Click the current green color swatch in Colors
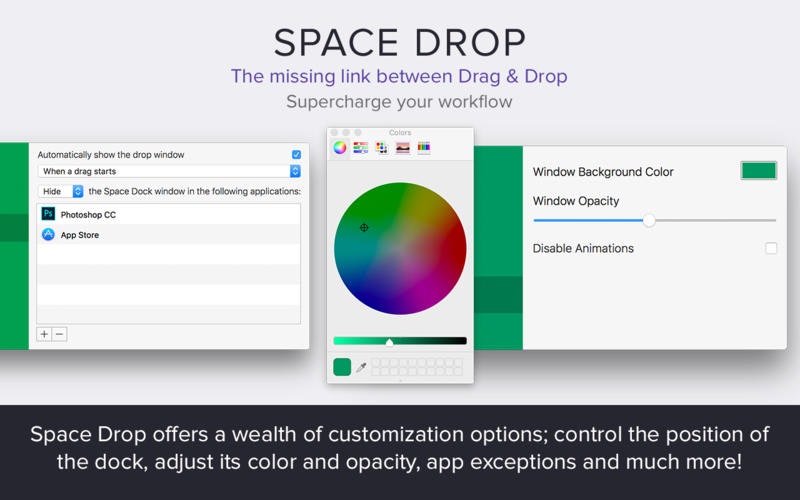The height and width of the screenshot is (500, 800). 342,367
